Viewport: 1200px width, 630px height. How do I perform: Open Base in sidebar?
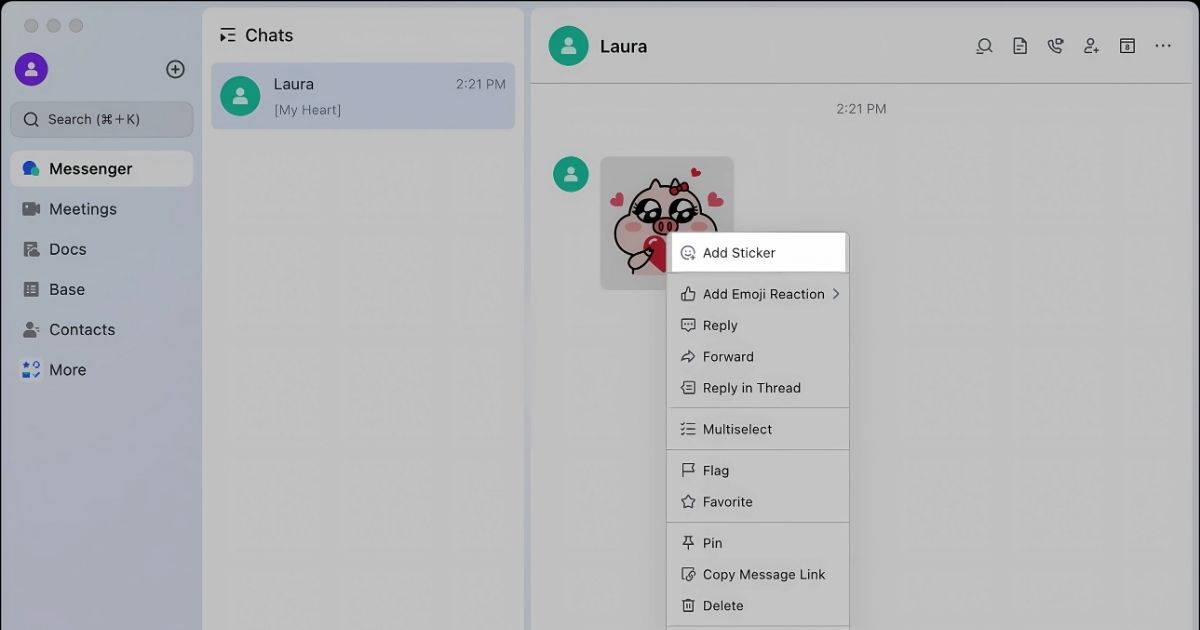tap(102, 289)
